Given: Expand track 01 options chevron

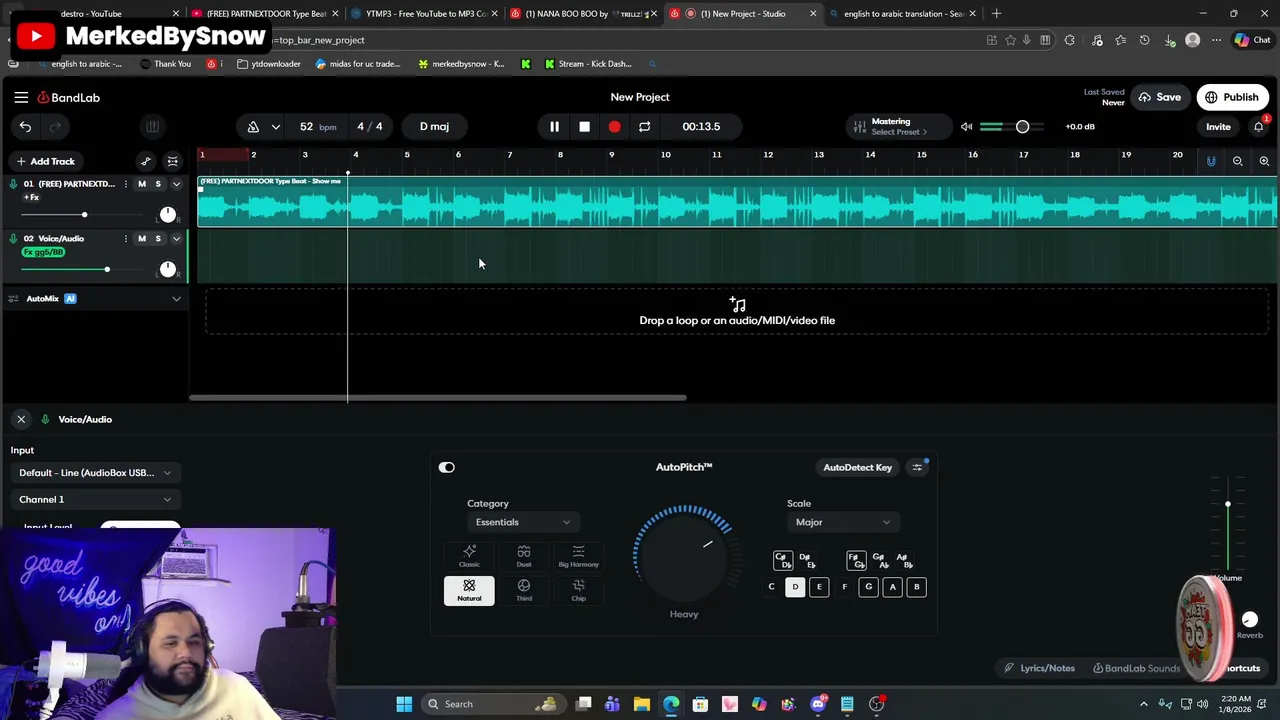Looking at the screenshot, I should click(176, 184).
